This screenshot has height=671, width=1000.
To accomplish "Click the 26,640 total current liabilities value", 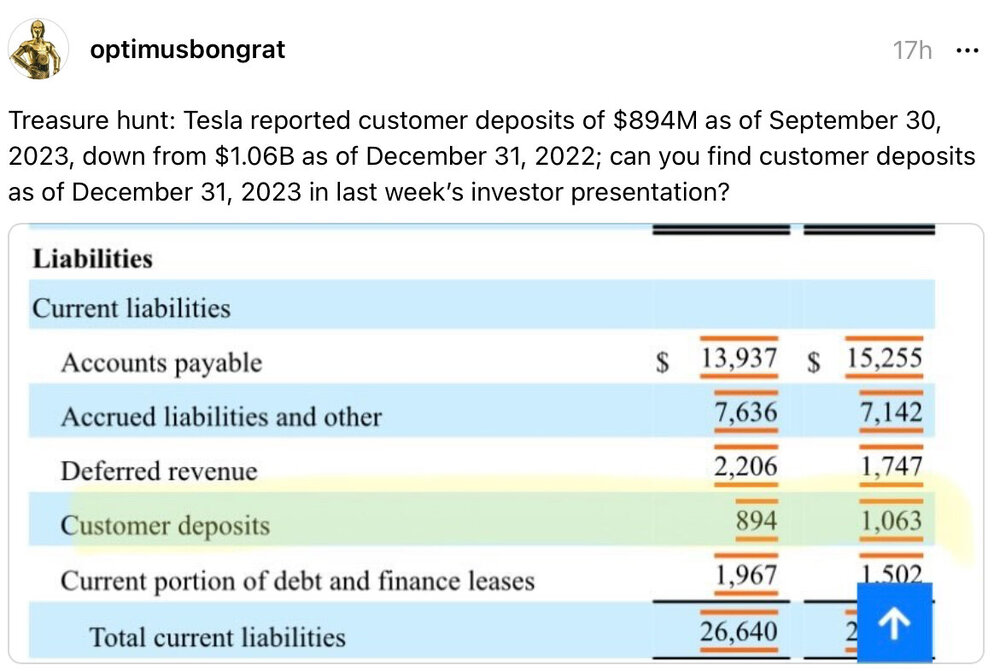I will [738, 631].
